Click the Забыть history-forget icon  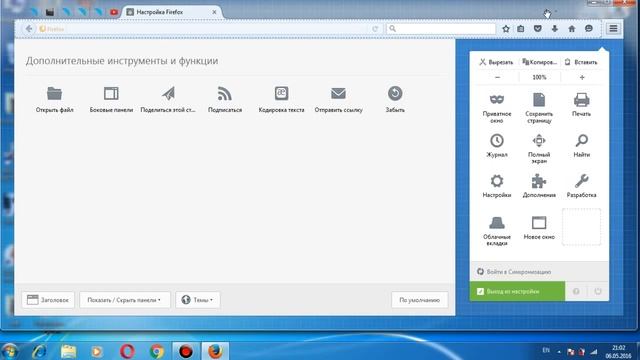tap(395, 93)
